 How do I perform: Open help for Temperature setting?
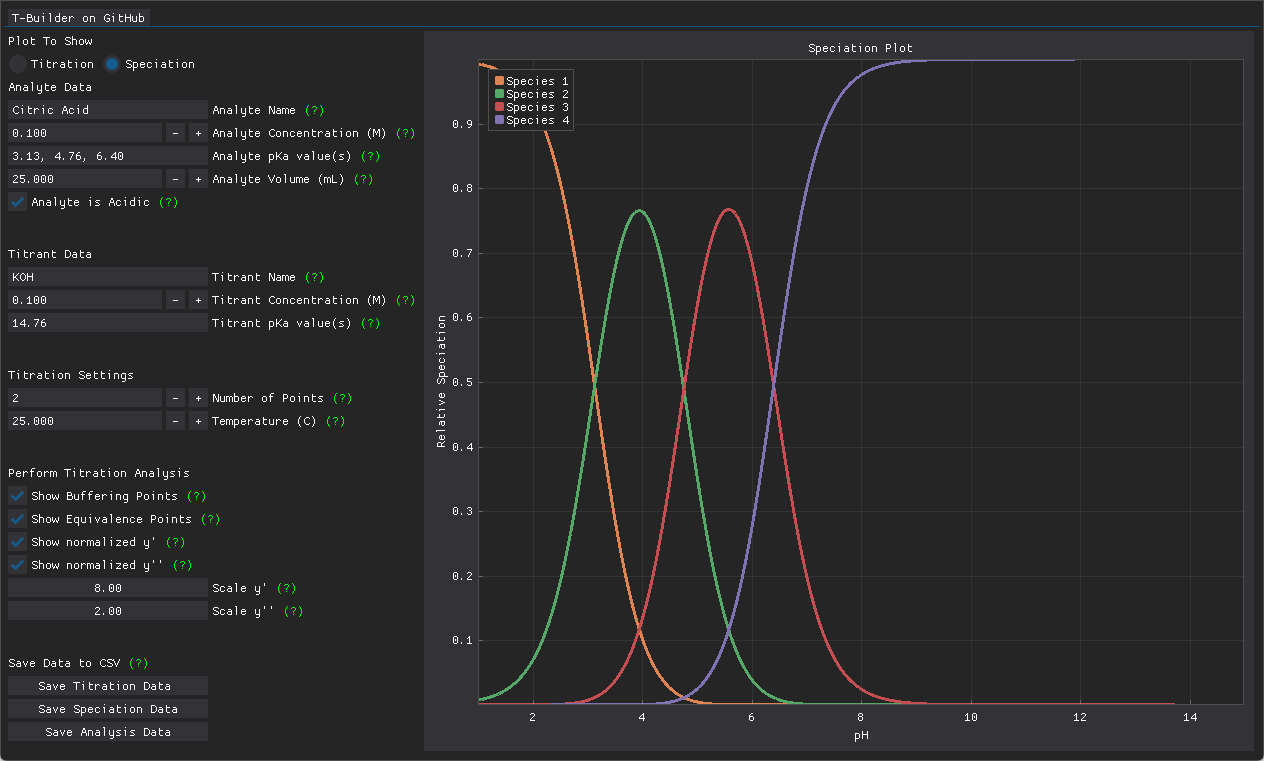(335, 420)
